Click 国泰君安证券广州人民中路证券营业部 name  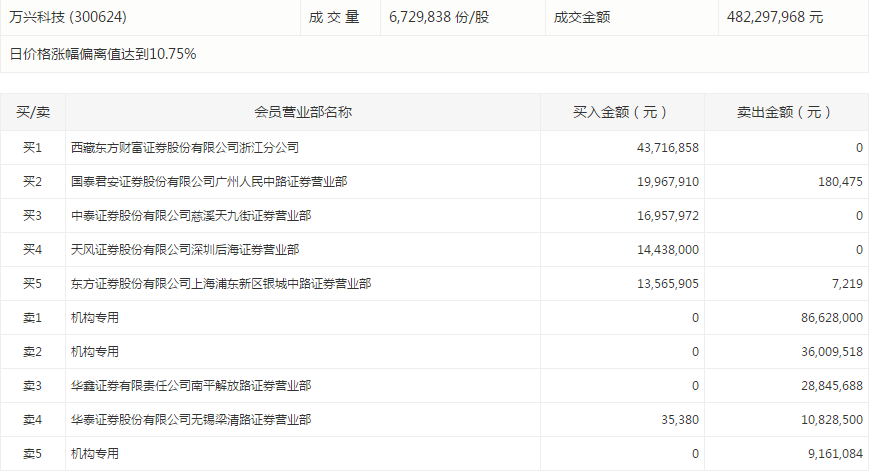(209, 182)
